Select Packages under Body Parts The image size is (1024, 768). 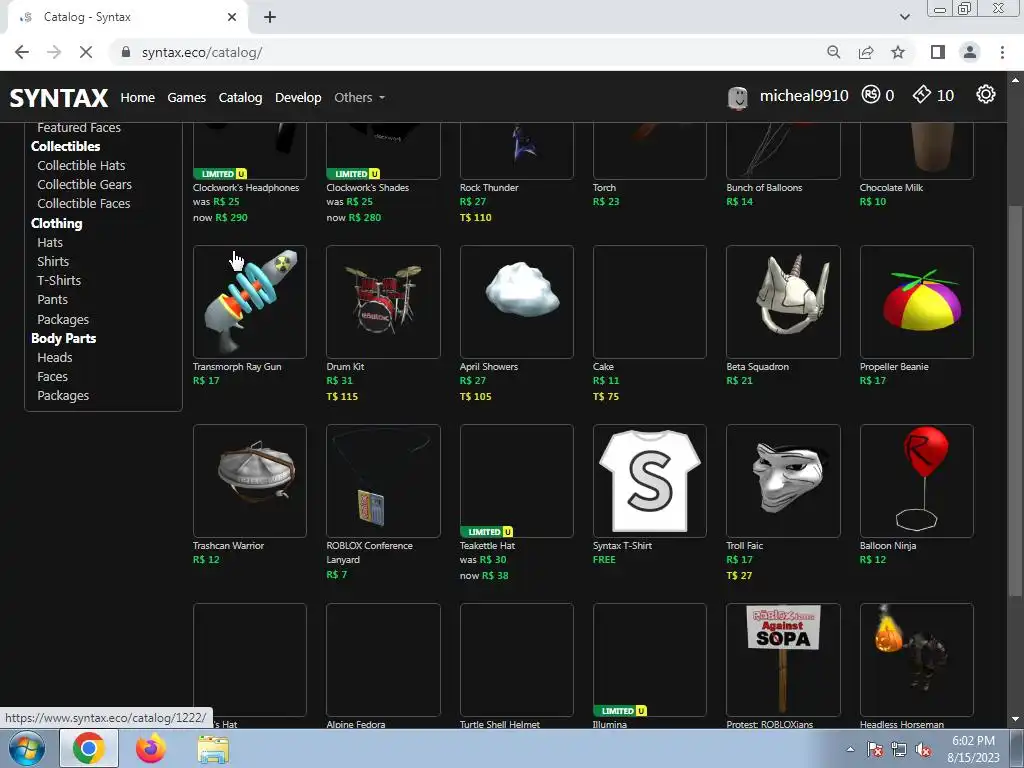(x=63, y=395)
